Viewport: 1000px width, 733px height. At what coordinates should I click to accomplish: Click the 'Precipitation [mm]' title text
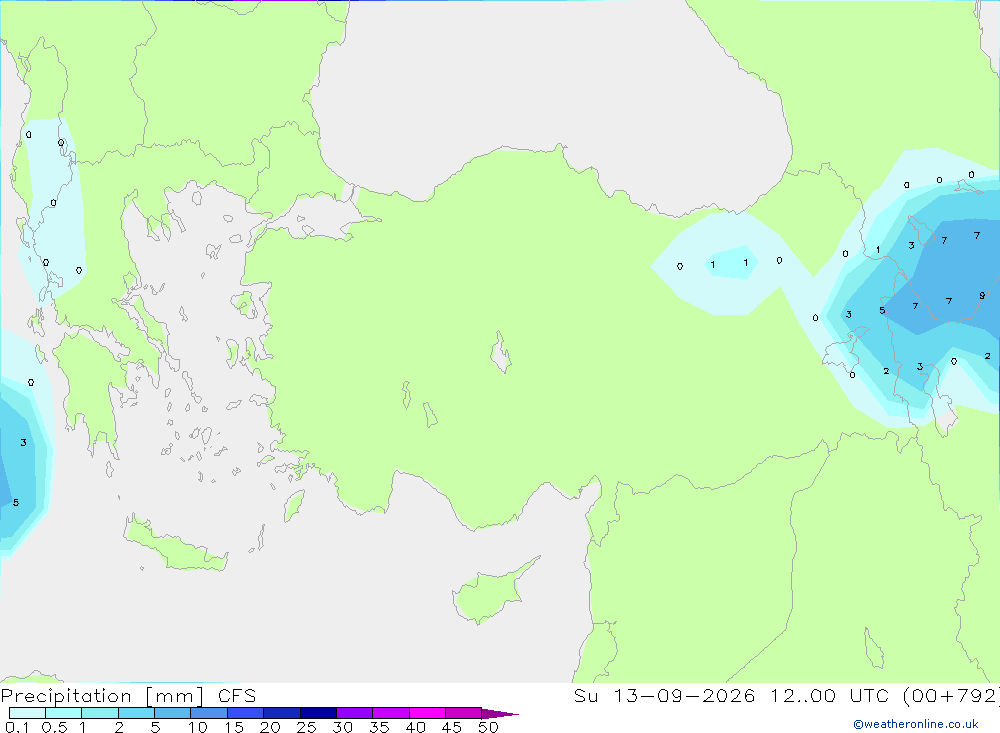[102, 696]
